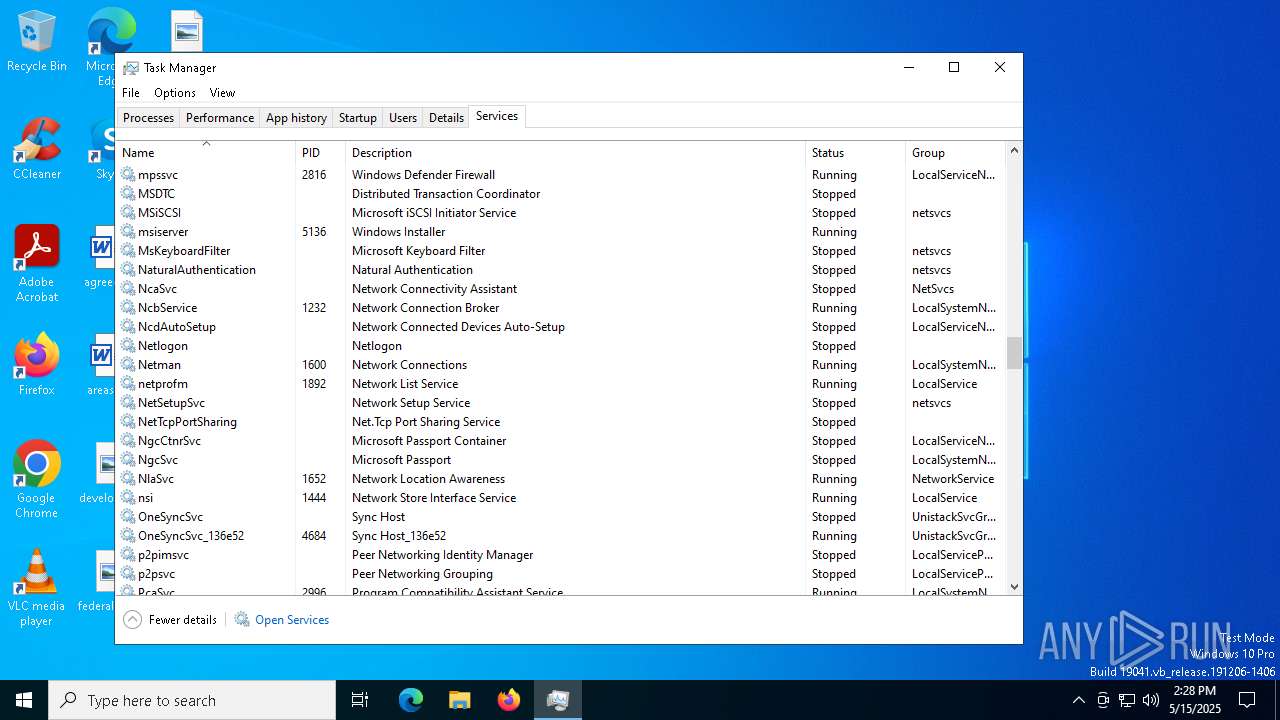Select the Firefox desktop shortcut

click(37, 365)
